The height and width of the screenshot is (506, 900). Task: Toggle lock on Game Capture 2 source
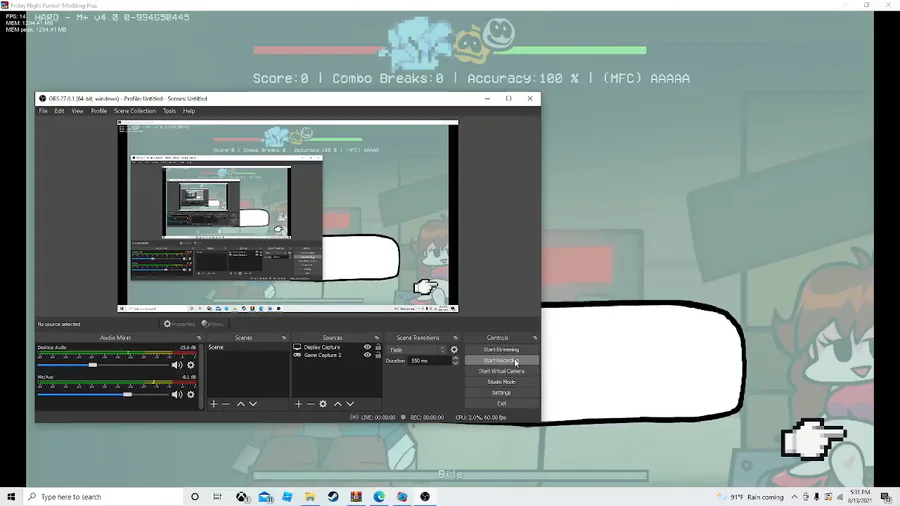pos(378,355)
